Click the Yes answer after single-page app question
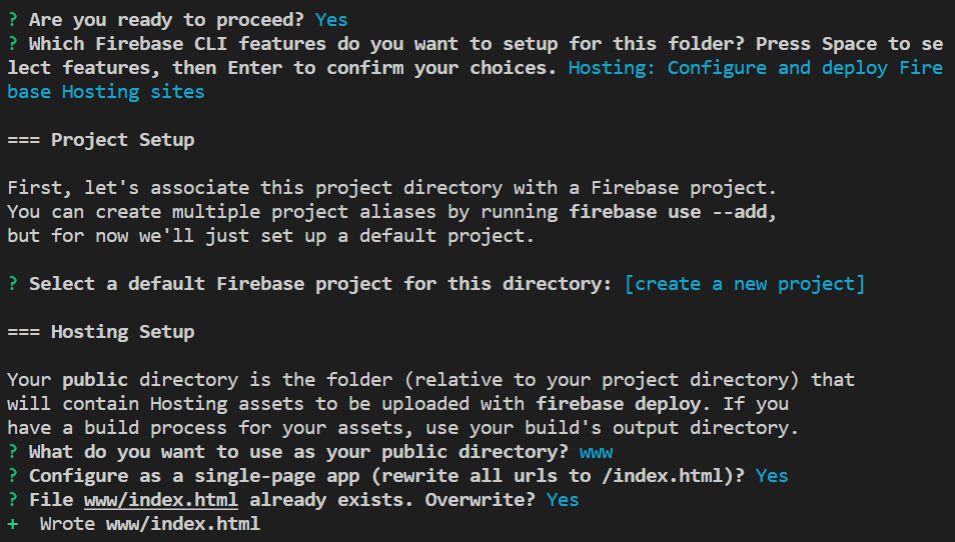This screenshot has height=542, width=955. point(772,476)
